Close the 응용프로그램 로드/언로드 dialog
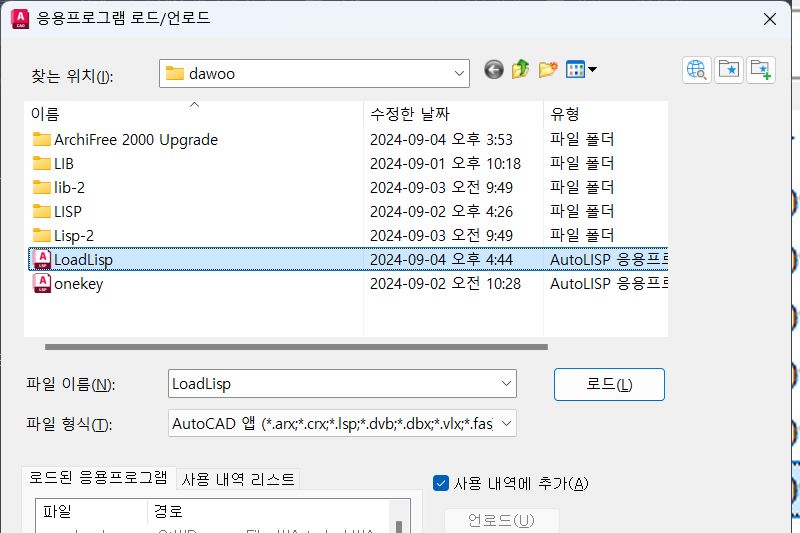The image size is (800, 533). (769, 19)
